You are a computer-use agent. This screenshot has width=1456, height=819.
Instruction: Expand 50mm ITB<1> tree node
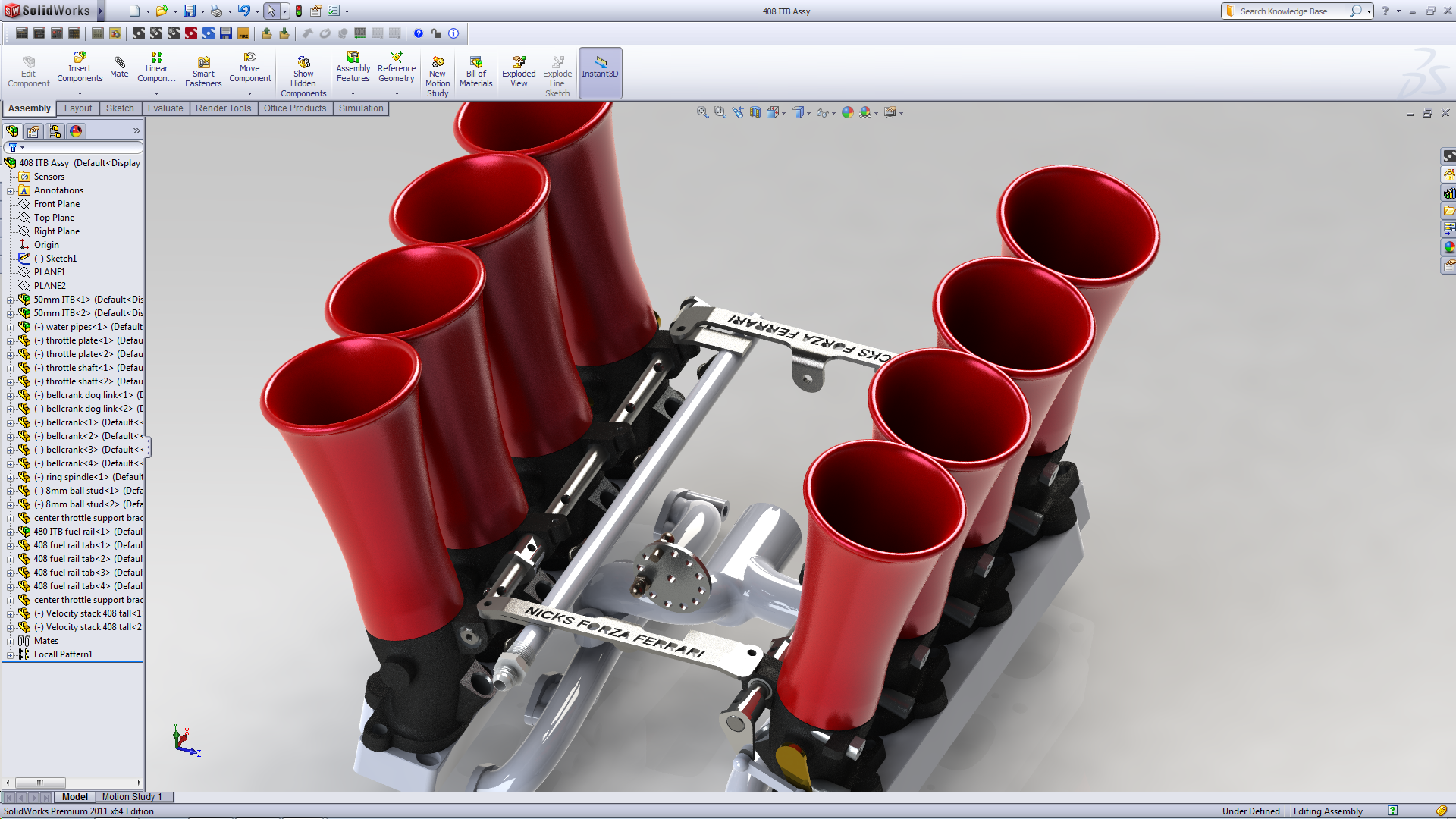click(x=10, y=300)
